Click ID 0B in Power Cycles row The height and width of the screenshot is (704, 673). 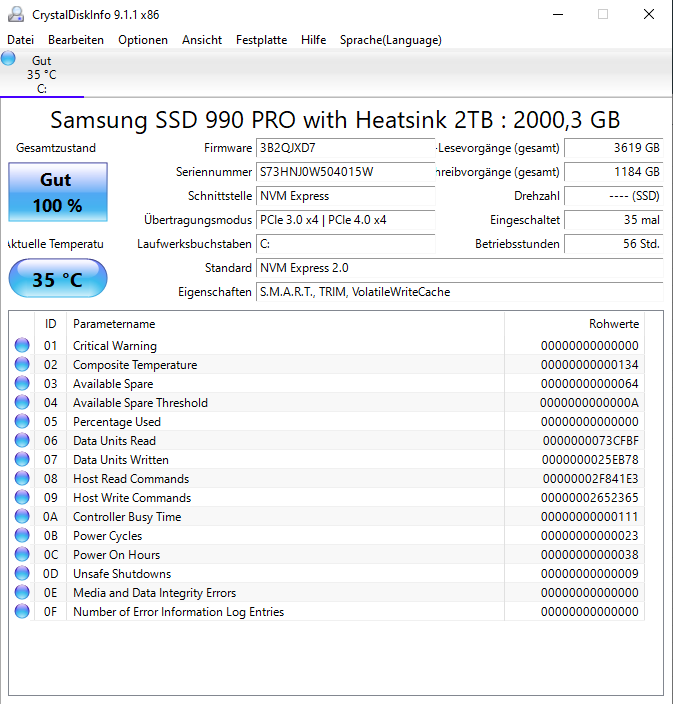tap(51, 536)
